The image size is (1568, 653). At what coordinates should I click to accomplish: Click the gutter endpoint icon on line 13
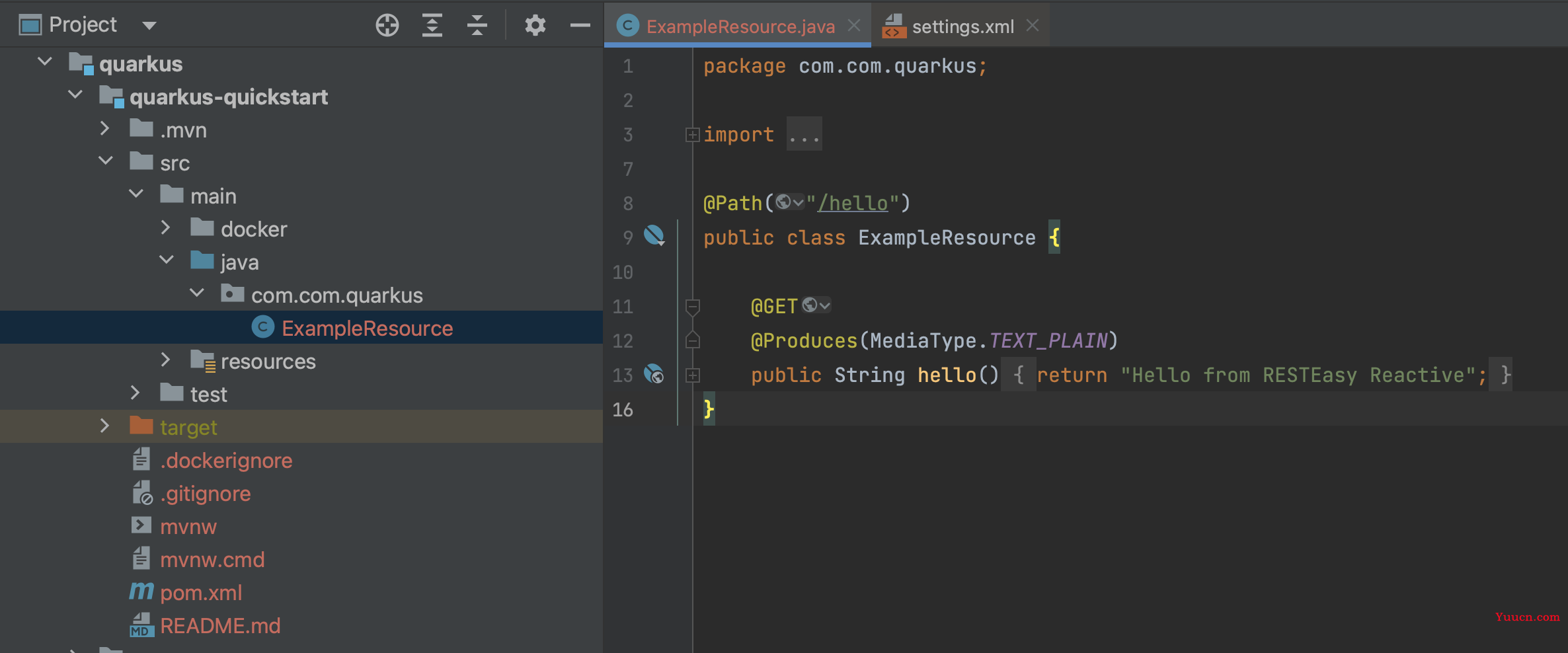click(x=654, y=374)
